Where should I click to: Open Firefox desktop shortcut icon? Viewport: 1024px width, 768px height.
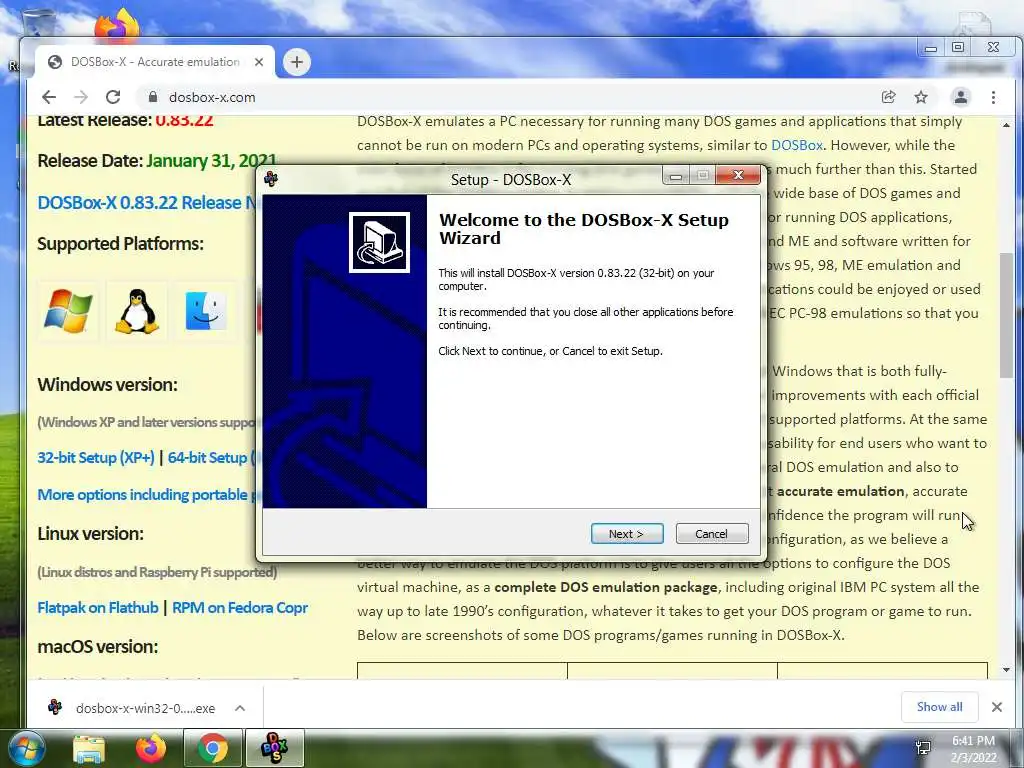(x=117, y=26)
